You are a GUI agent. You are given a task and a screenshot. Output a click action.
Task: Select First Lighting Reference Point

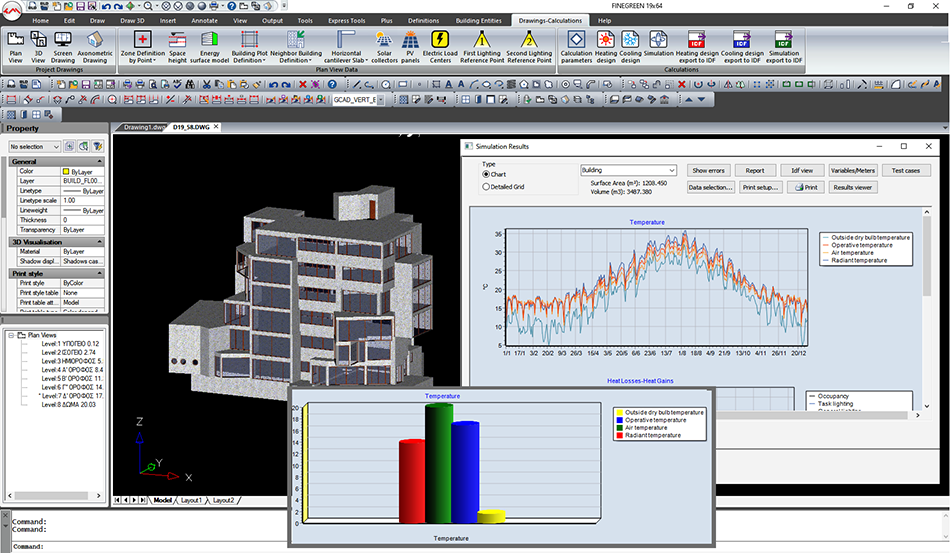(482, 47)
